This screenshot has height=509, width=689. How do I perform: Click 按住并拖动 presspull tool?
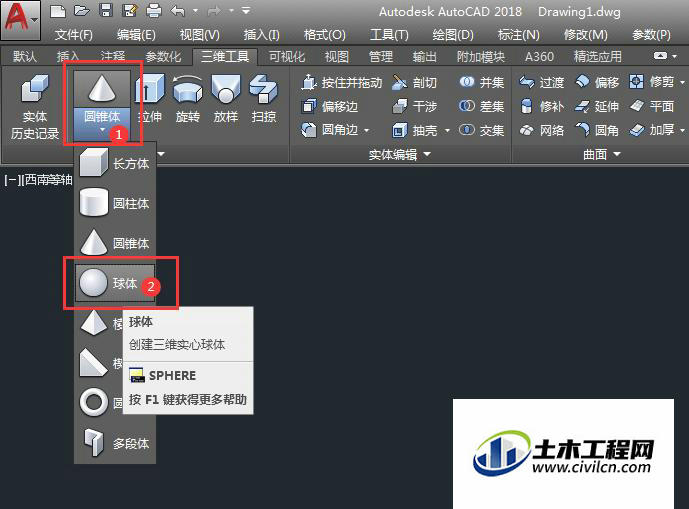(342, 82)
